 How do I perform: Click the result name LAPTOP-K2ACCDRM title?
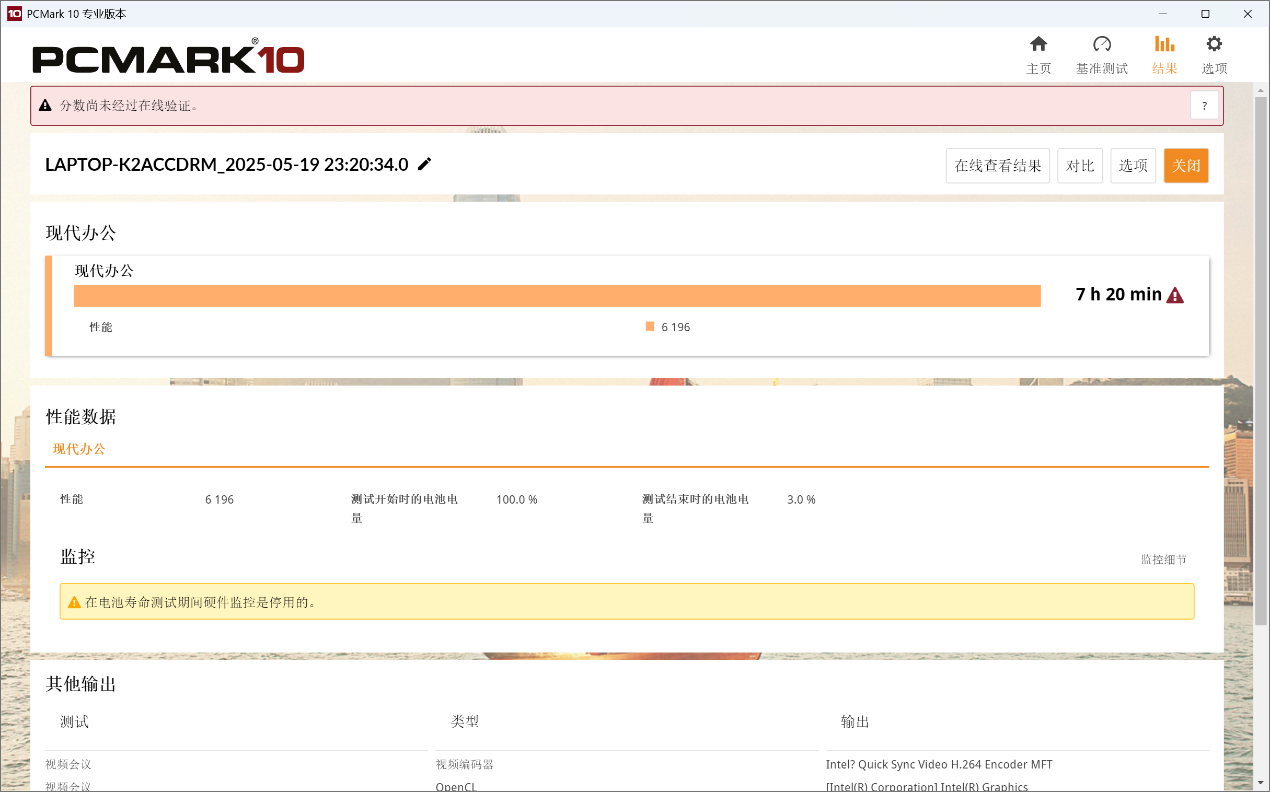pos(226,165)
